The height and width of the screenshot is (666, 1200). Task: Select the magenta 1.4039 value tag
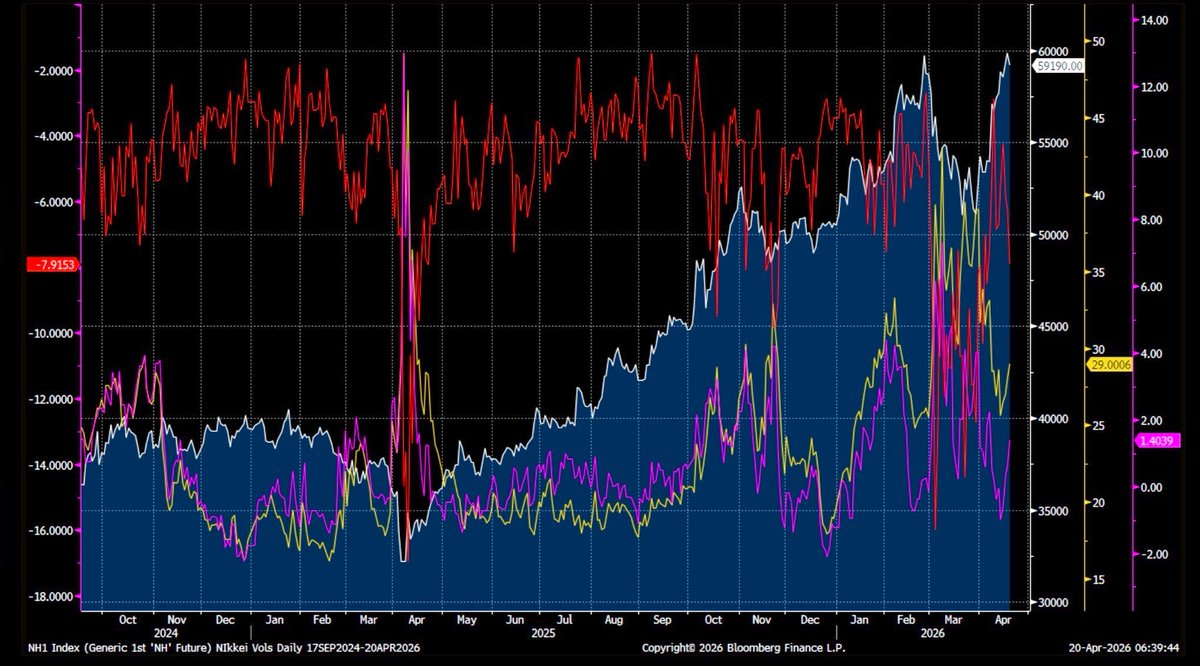click(1157, 441)
